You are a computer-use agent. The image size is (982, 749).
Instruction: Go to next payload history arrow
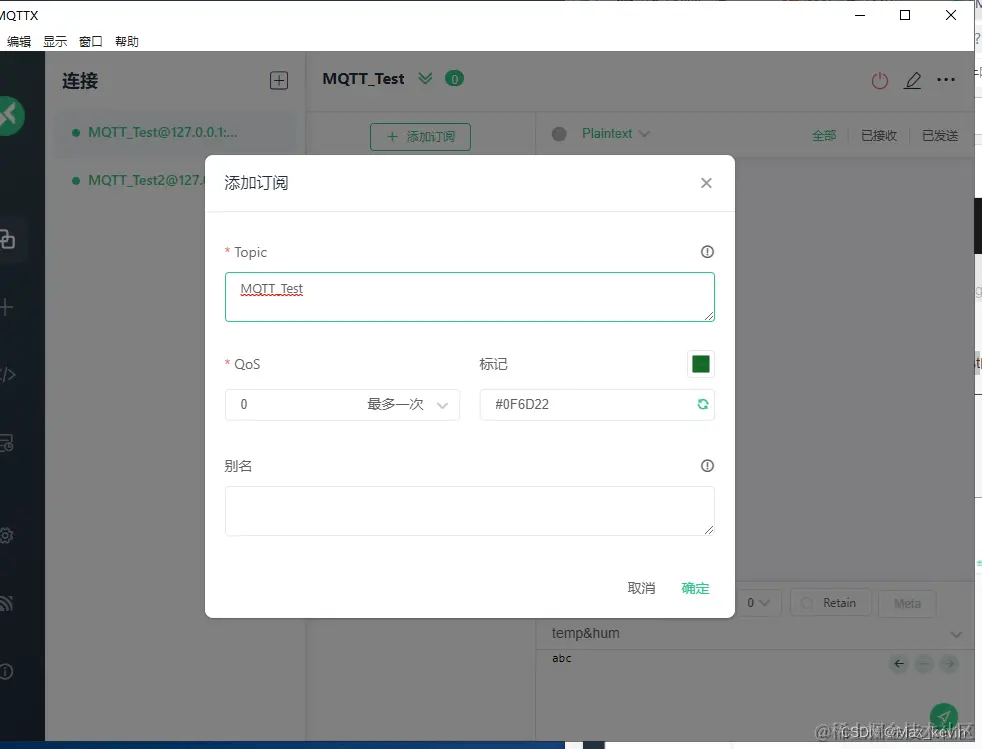pos(949,663)
